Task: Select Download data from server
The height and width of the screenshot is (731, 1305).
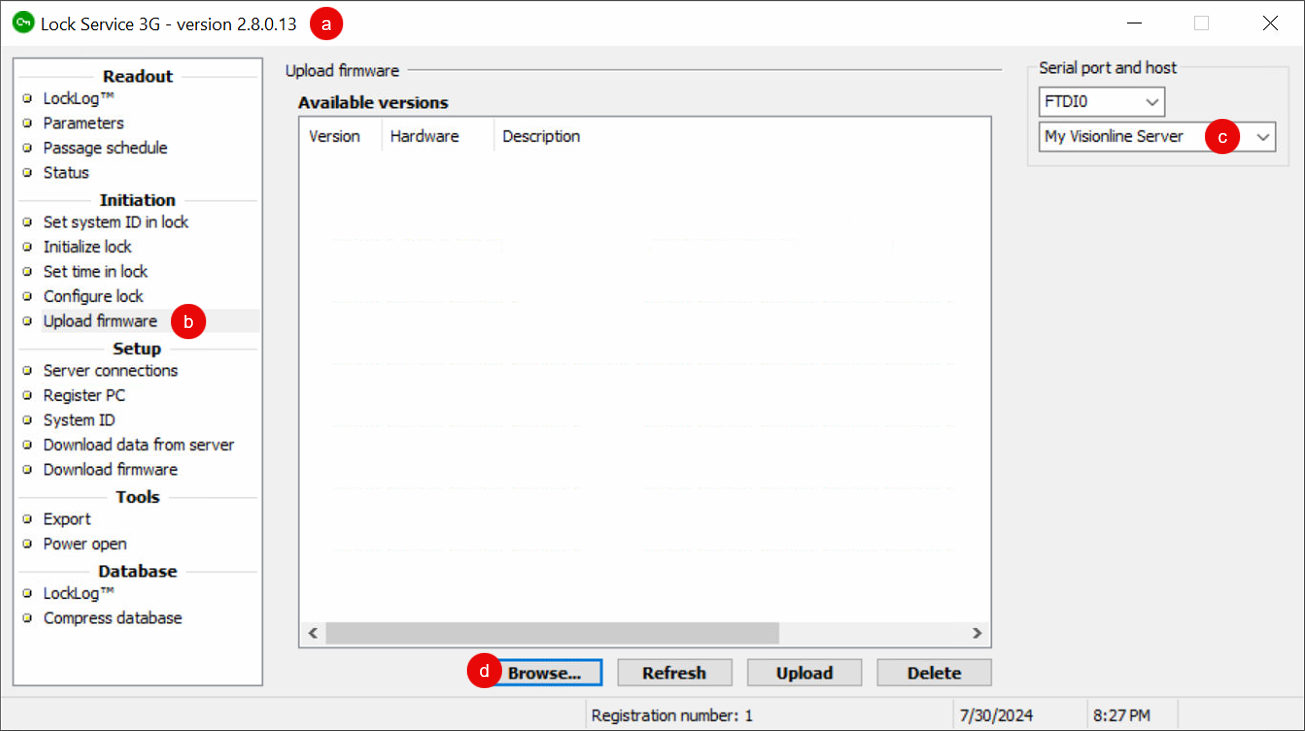Action: 139,445
